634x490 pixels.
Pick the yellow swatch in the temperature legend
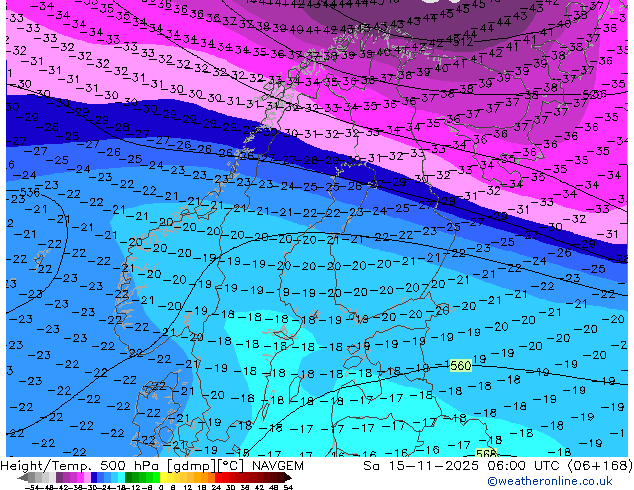point(163,477)
